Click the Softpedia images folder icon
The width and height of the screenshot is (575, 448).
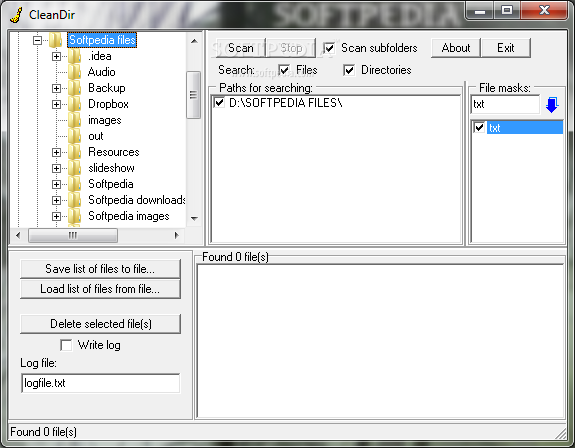point(75,216)
